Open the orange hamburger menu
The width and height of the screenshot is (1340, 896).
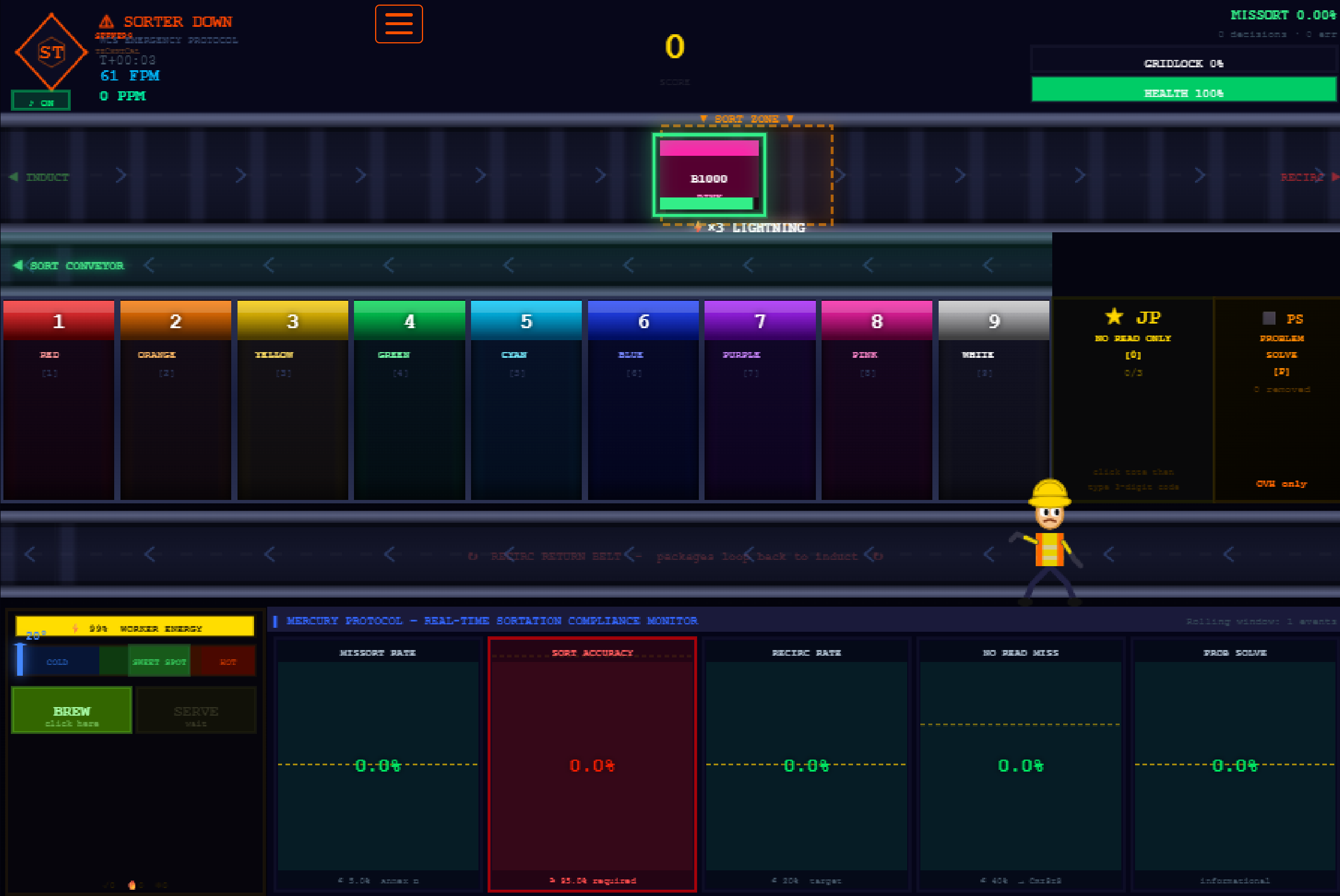tap(399, 24)
